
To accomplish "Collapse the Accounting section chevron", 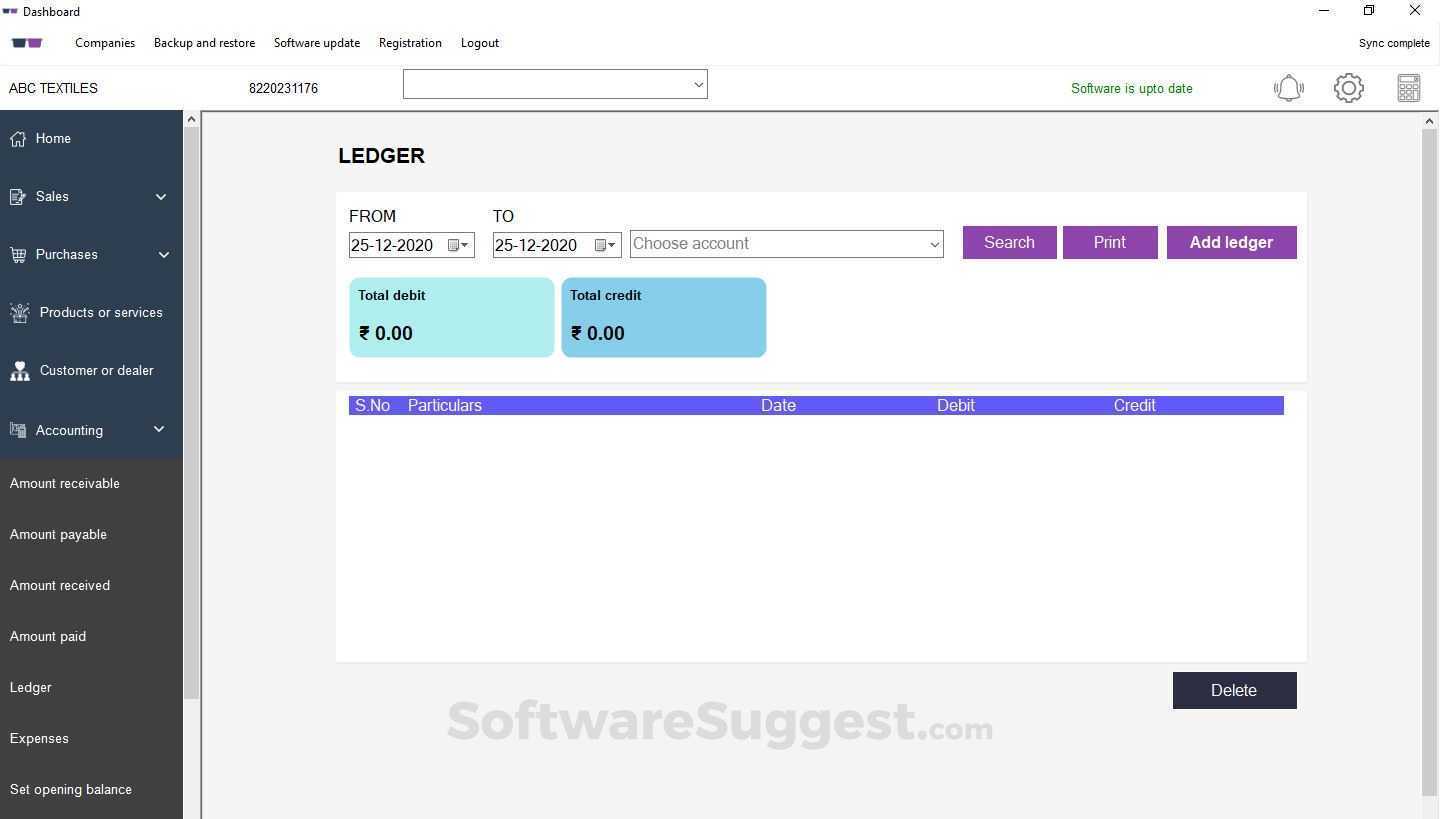I will pyautogui.click(x=158, y=429).
